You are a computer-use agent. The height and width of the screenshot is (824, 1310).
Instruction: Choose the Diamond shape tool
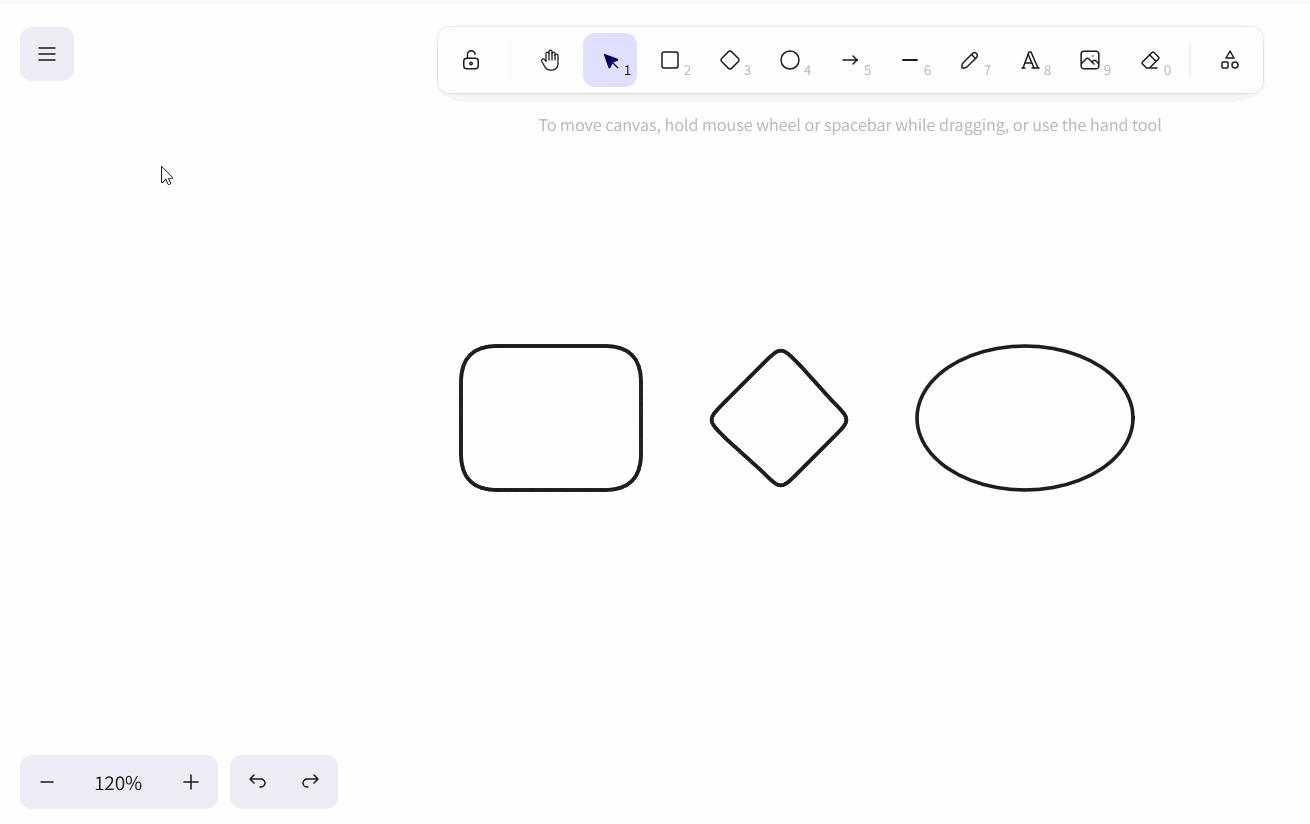click(x=730, y=60)
